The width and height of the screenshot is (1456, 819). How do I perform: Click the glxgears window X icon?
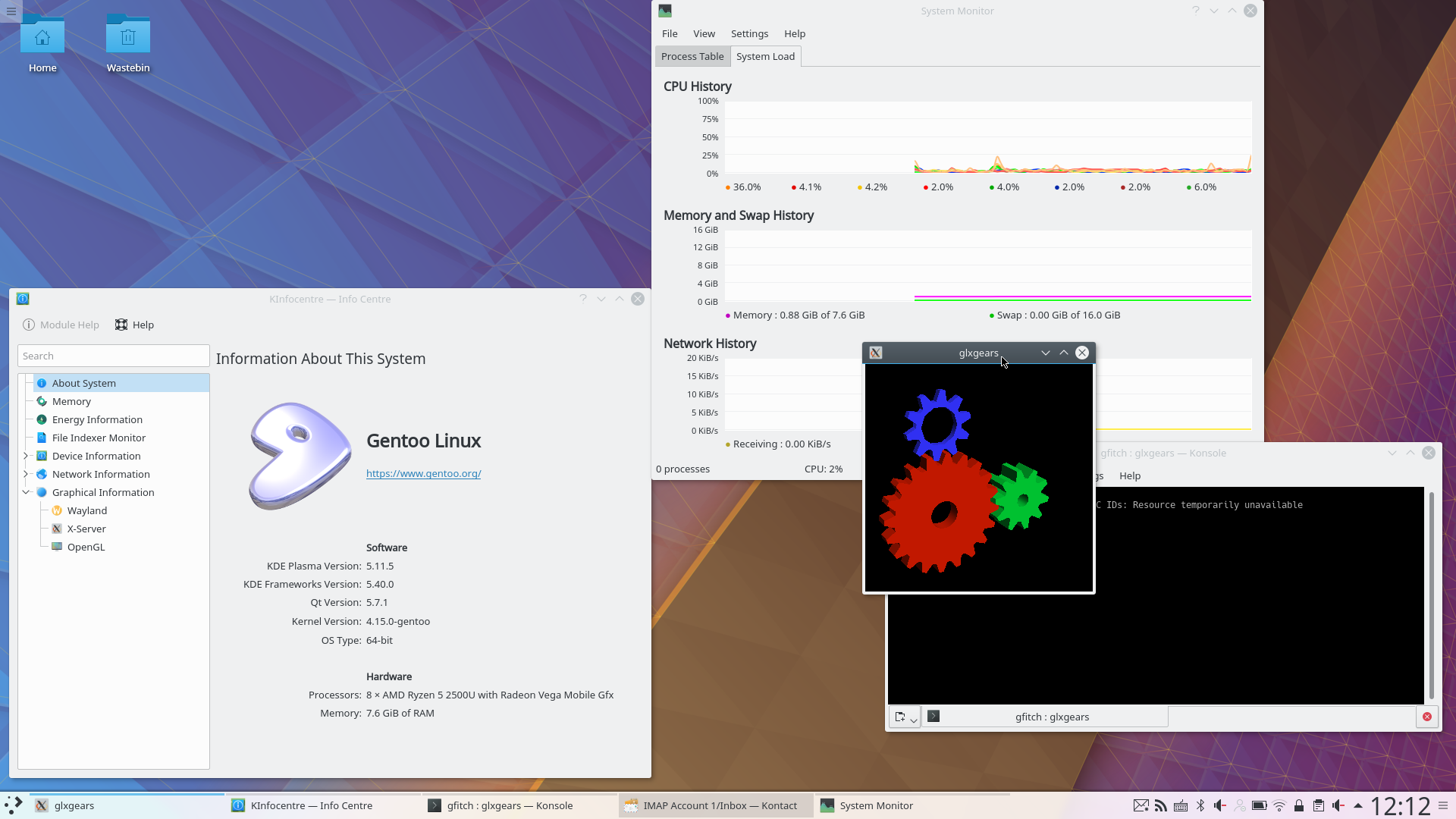[876, 353]
